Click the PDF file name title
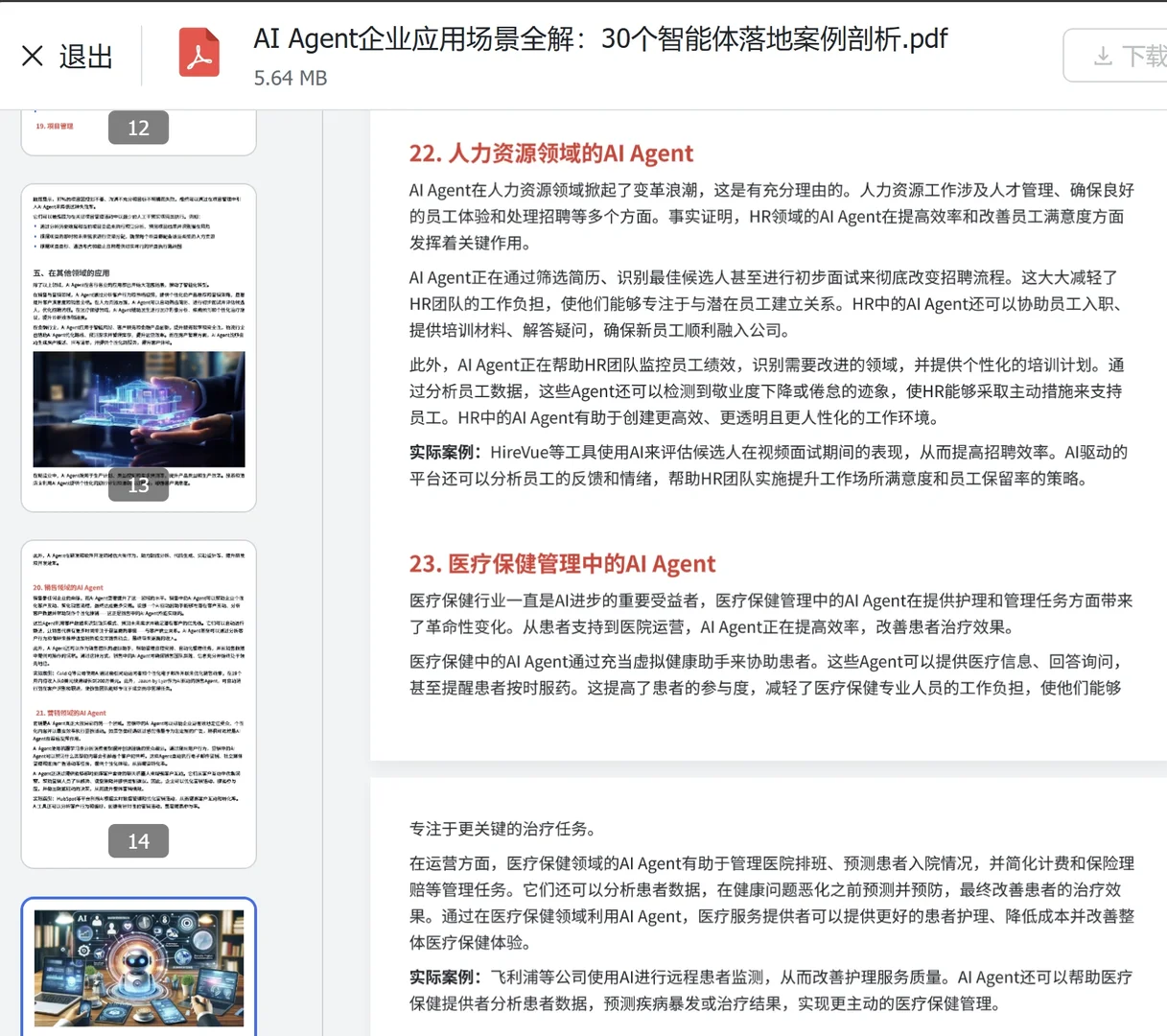 click(600, 38)
